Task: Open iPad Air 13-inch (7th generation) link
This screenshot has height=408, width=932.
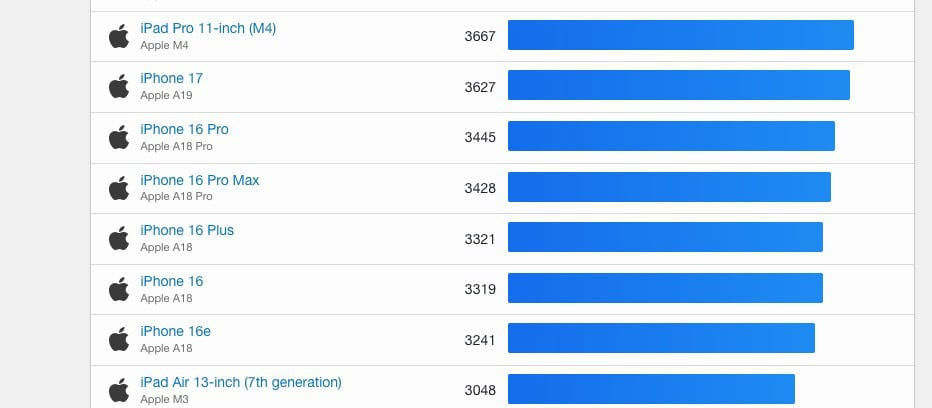Action: click(x=241, y=382)
